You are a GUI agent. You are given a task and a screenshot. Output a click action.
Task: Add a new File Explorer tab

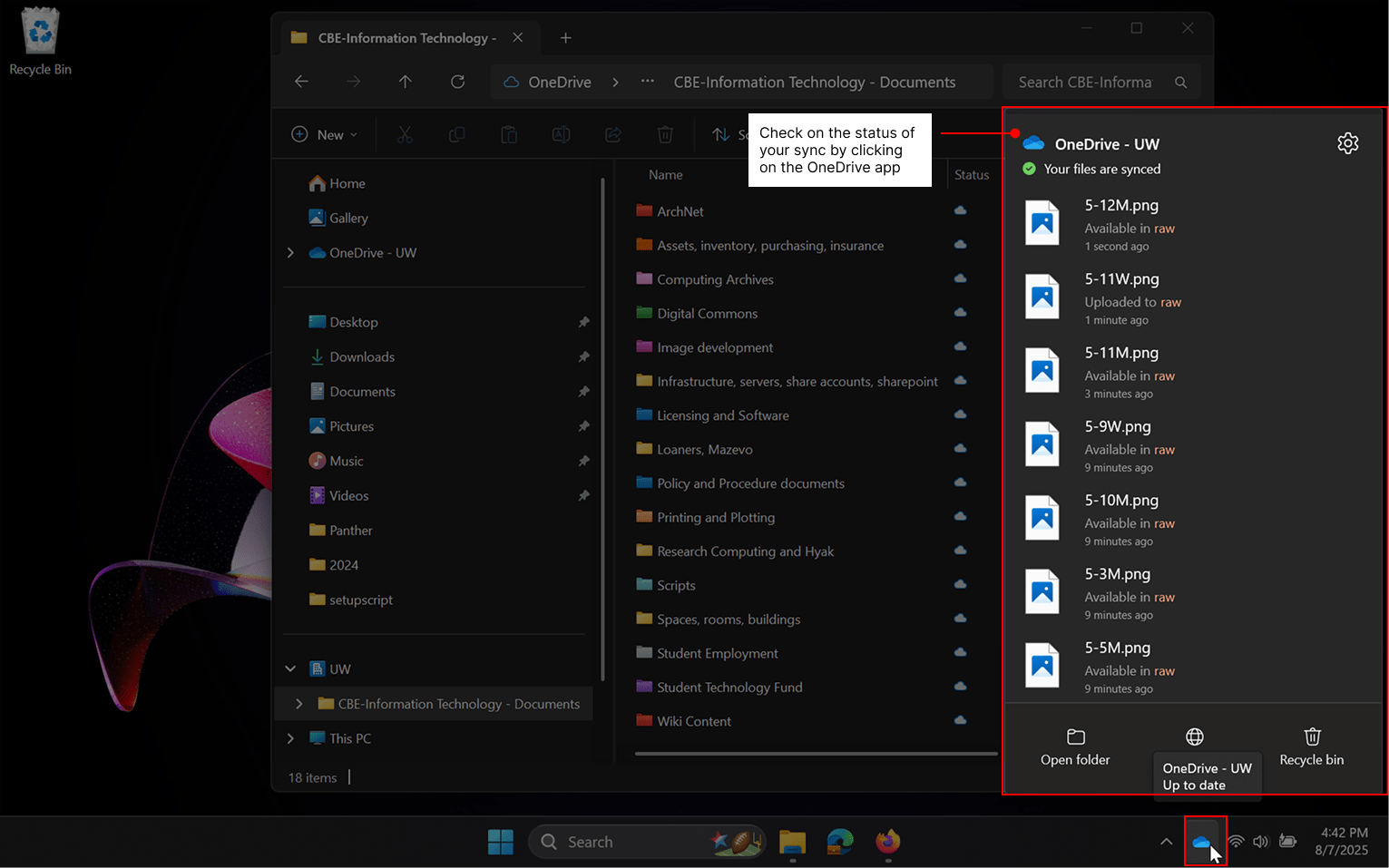click(565, 38)
